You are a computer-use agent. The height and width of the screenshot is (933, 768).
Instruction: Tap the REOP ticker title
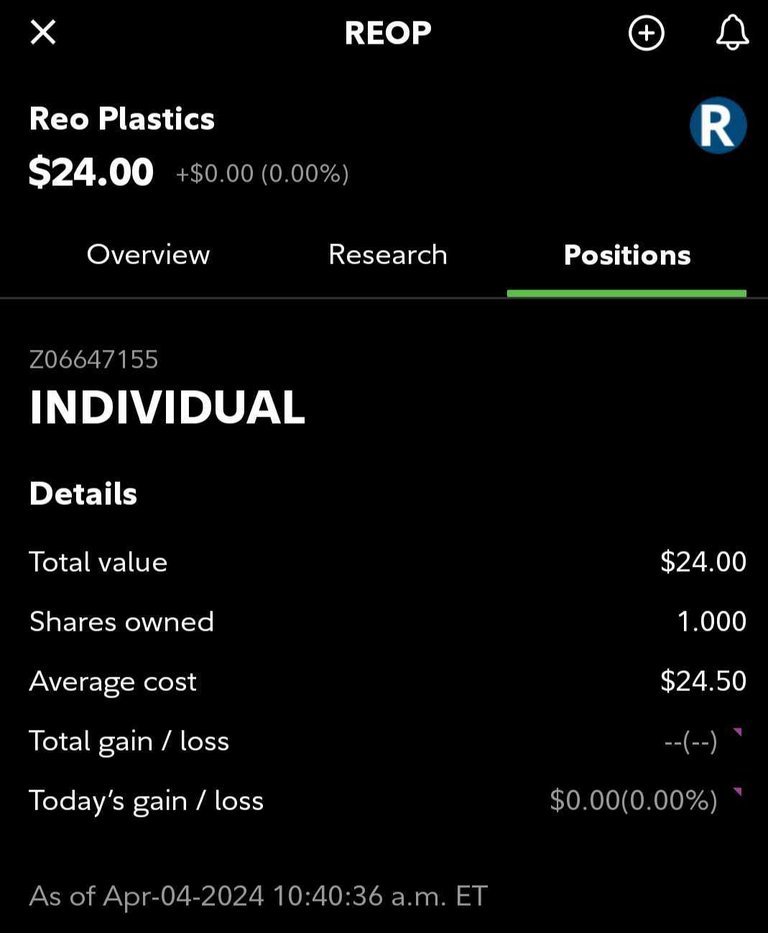pos(388,33)
